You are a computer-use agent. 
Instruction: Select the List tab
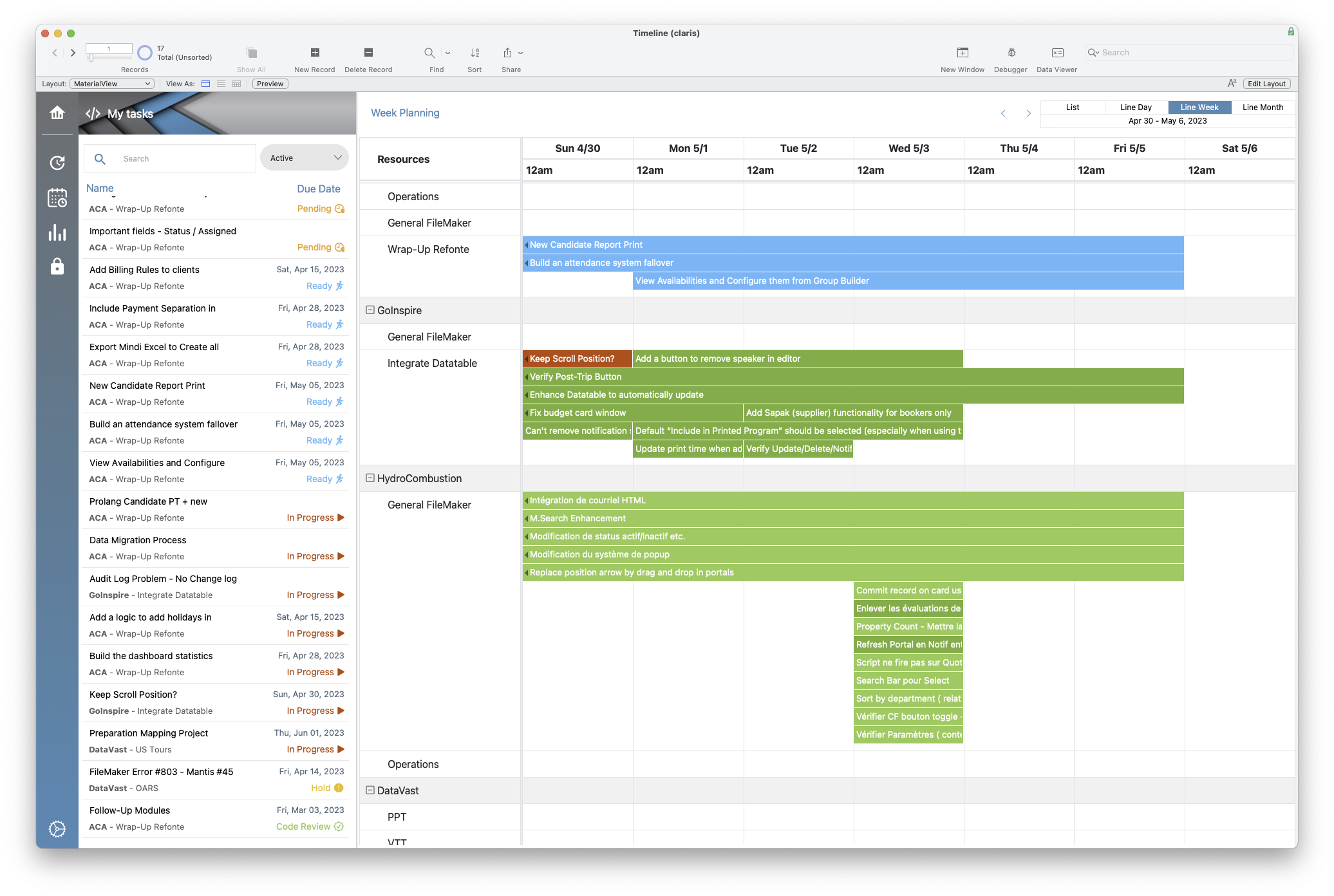point(1073,107)
